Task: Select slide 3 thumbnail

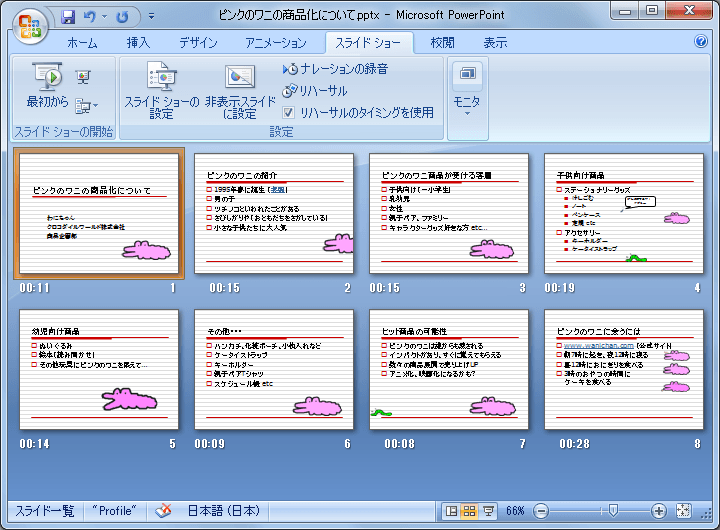Action: [449, 214]
